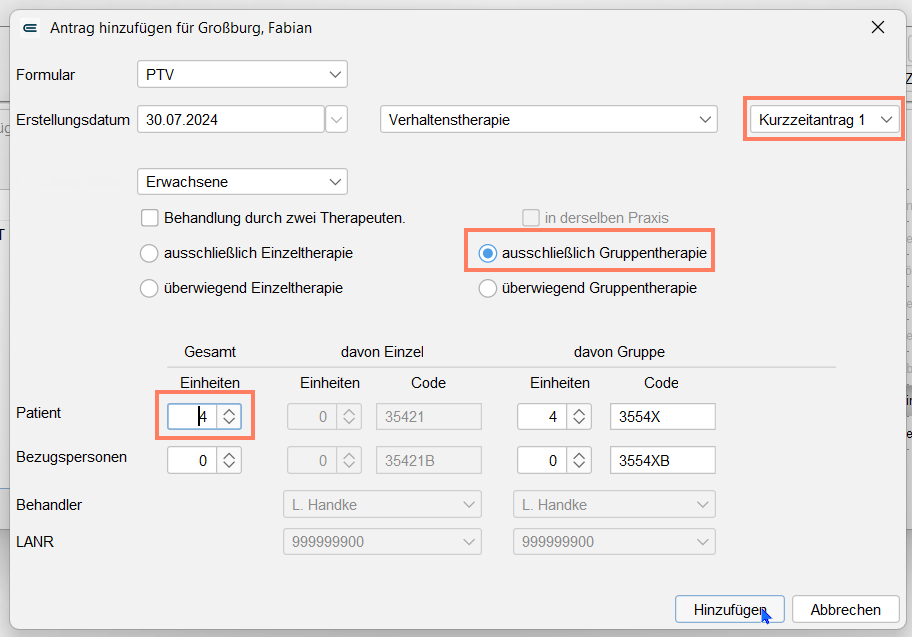Click the Erstellungsdatum label

coord(73,120)
